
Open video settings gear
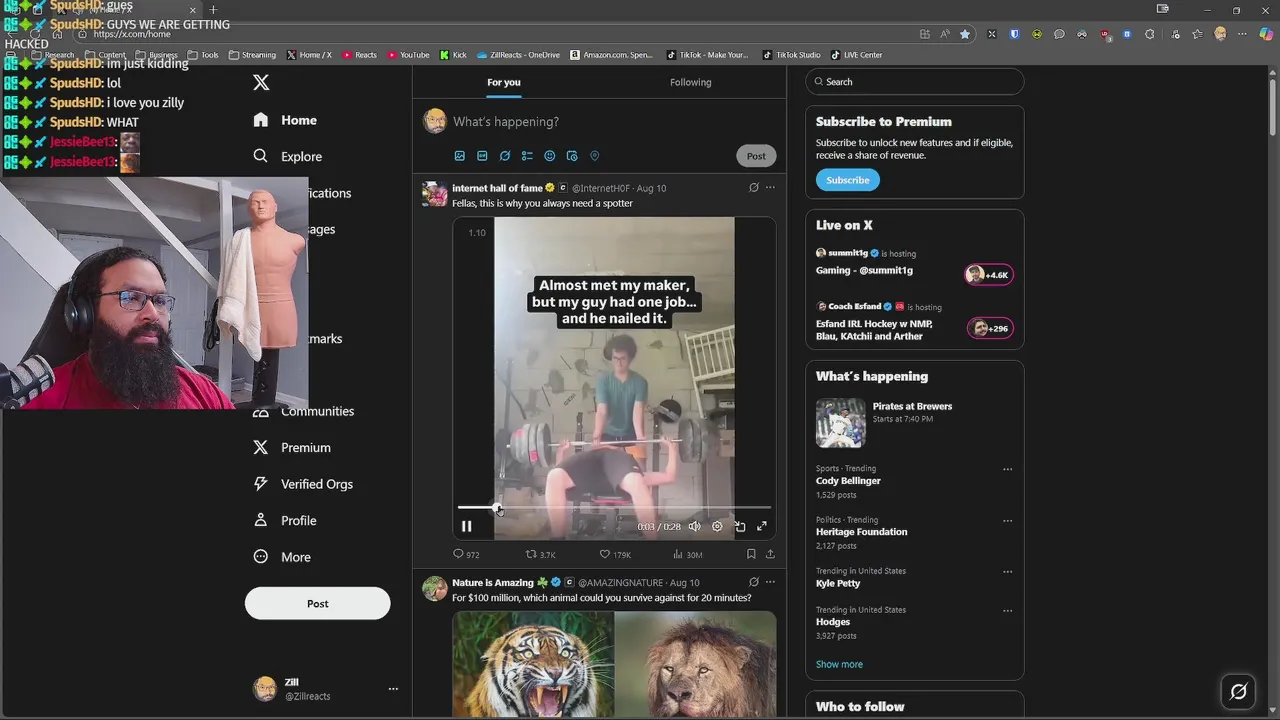click(717, 526)
